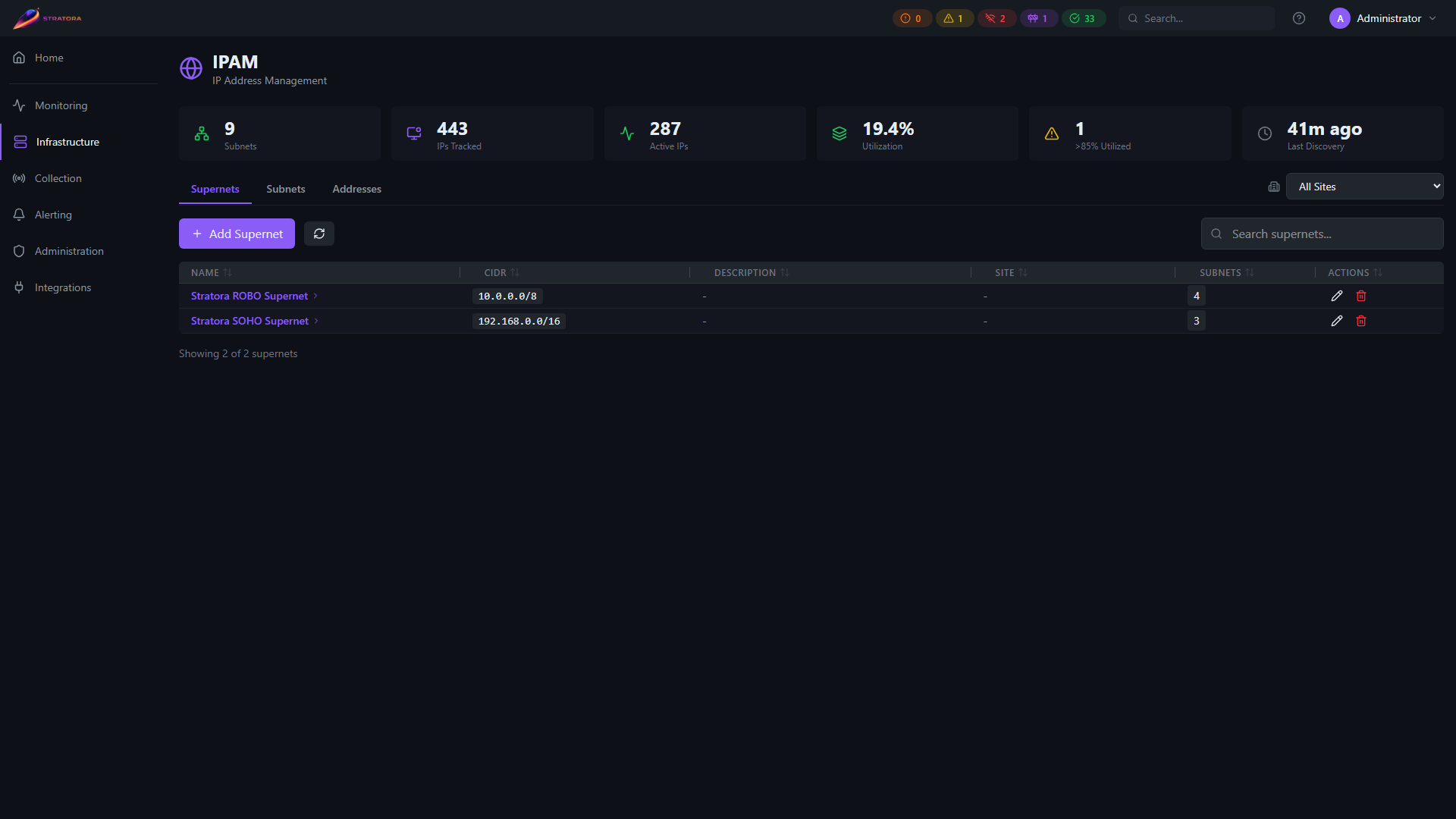
Task: Click the 443 IPs Tracked value
Action: point(452,129)
